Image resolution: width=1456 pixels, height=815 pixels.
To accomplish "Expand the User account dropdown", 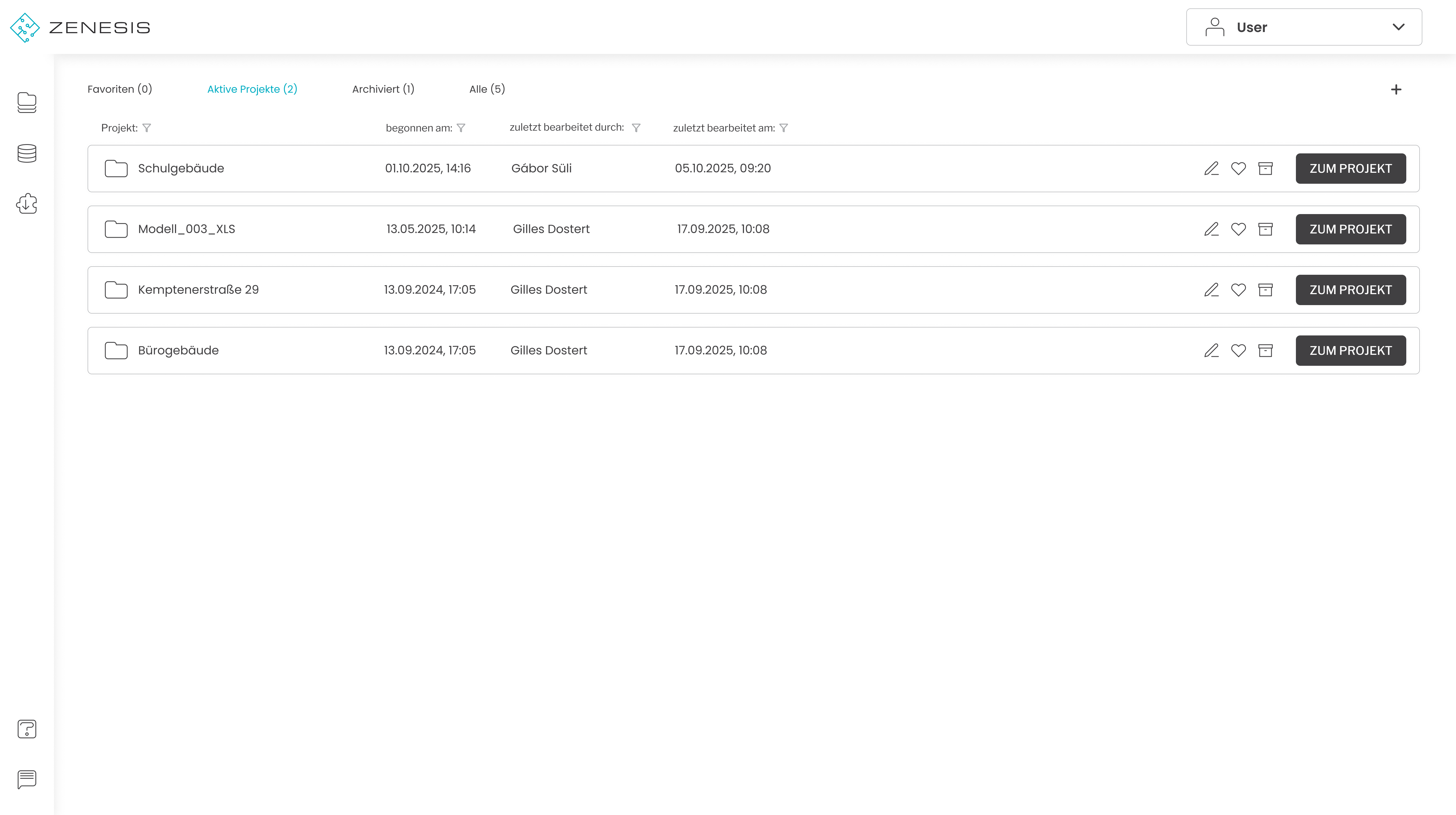I will 1303,27.
